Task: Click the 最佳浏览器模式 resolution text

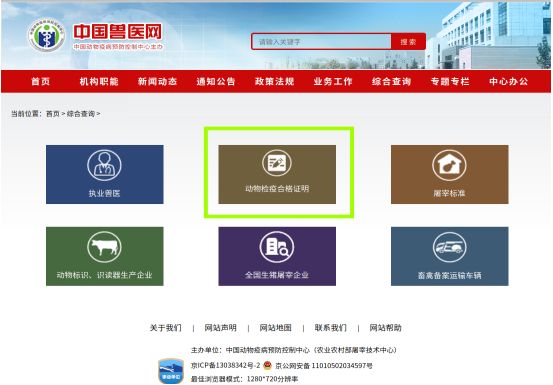Action: [x=244, y=379]
